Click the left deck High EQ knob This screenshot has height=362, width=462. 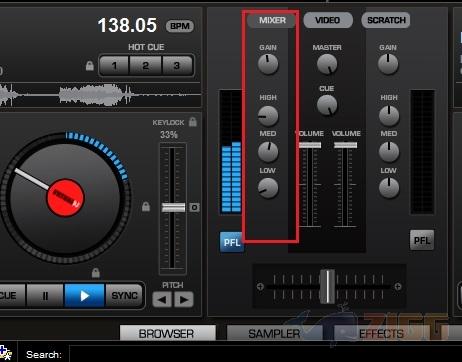pos(268,116)
